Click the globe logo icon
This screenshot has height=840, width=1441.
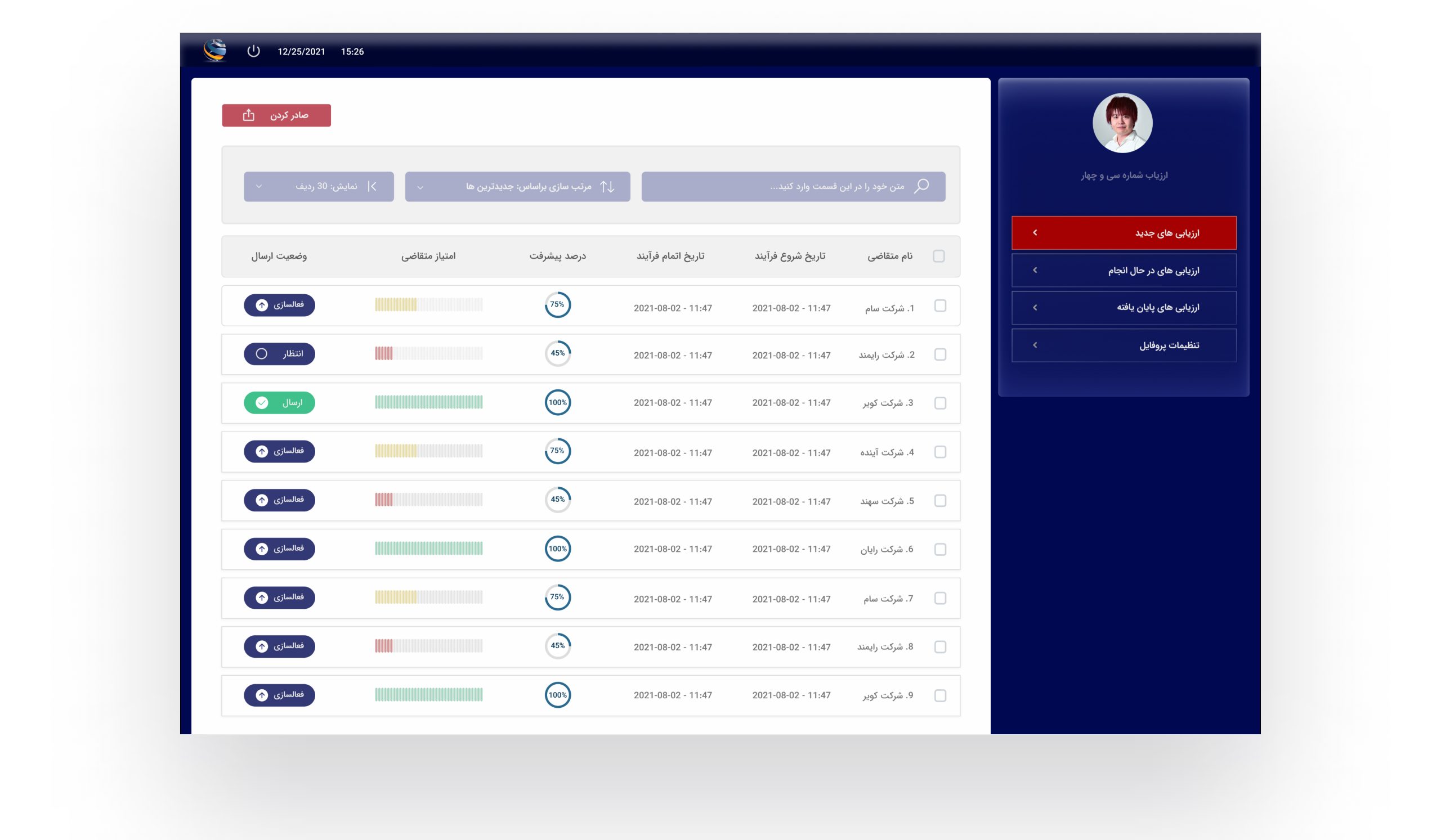point(215,50)
